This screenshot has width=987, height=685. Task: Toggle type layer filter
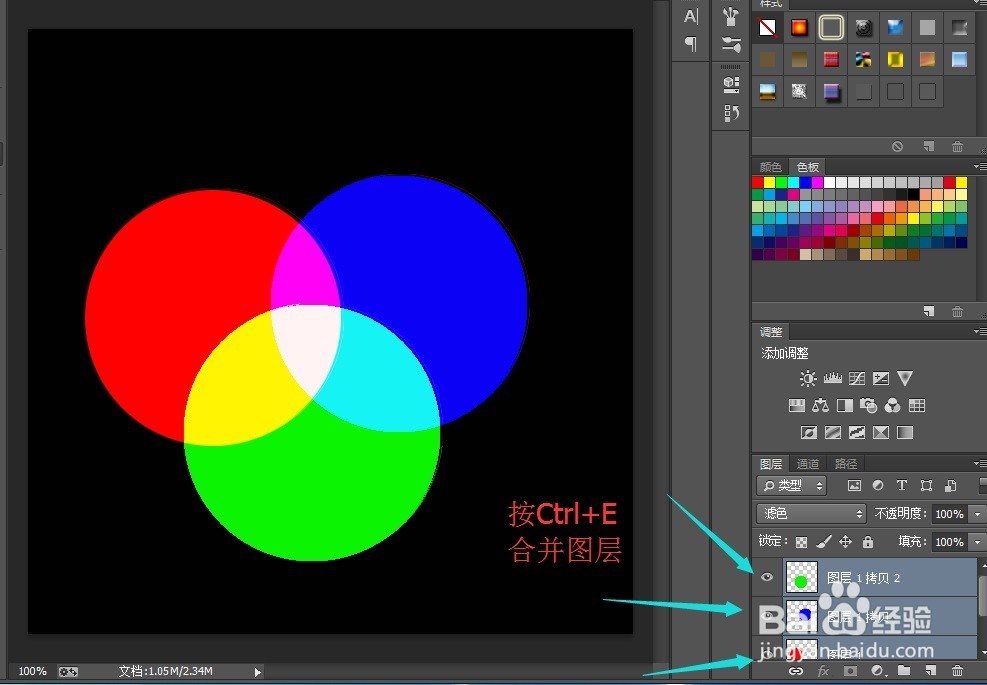901,485
